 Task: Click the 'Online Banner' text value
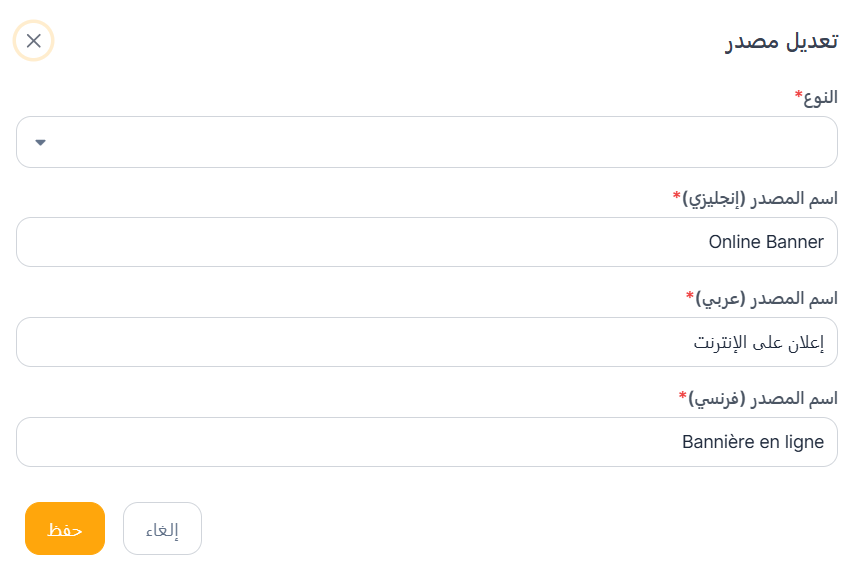[766, 242]
